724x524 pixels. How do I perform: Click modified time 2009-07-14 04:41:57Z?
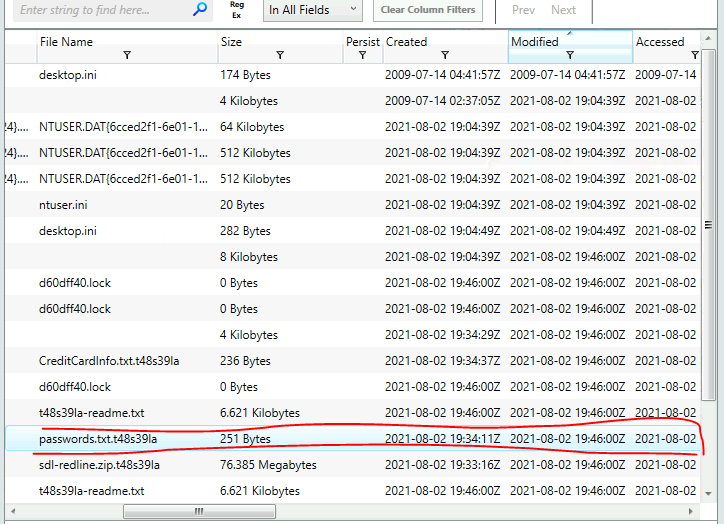(567, 75)
